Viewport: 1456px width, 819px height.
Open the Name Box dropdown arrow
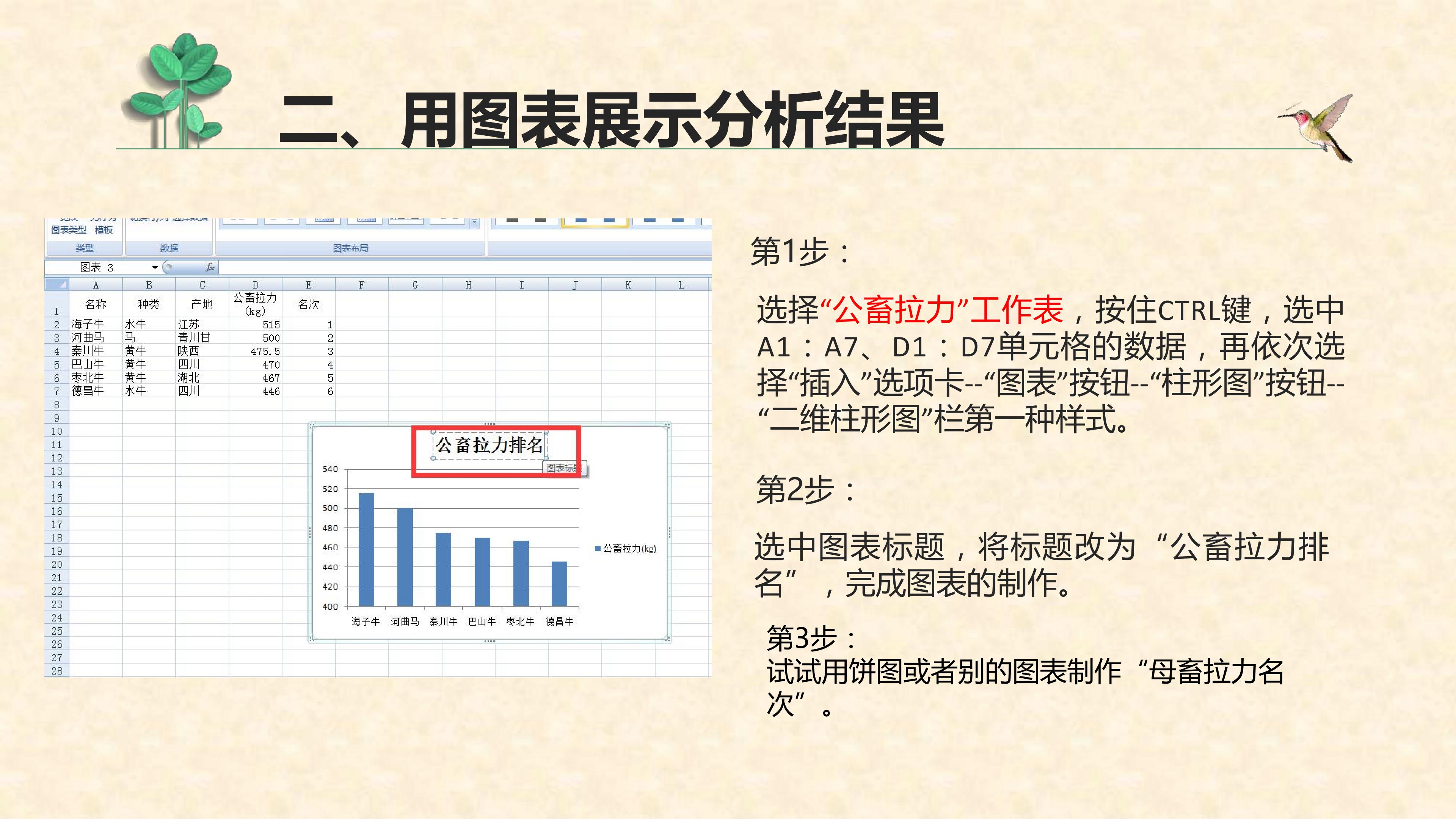[x=154, y=267]
